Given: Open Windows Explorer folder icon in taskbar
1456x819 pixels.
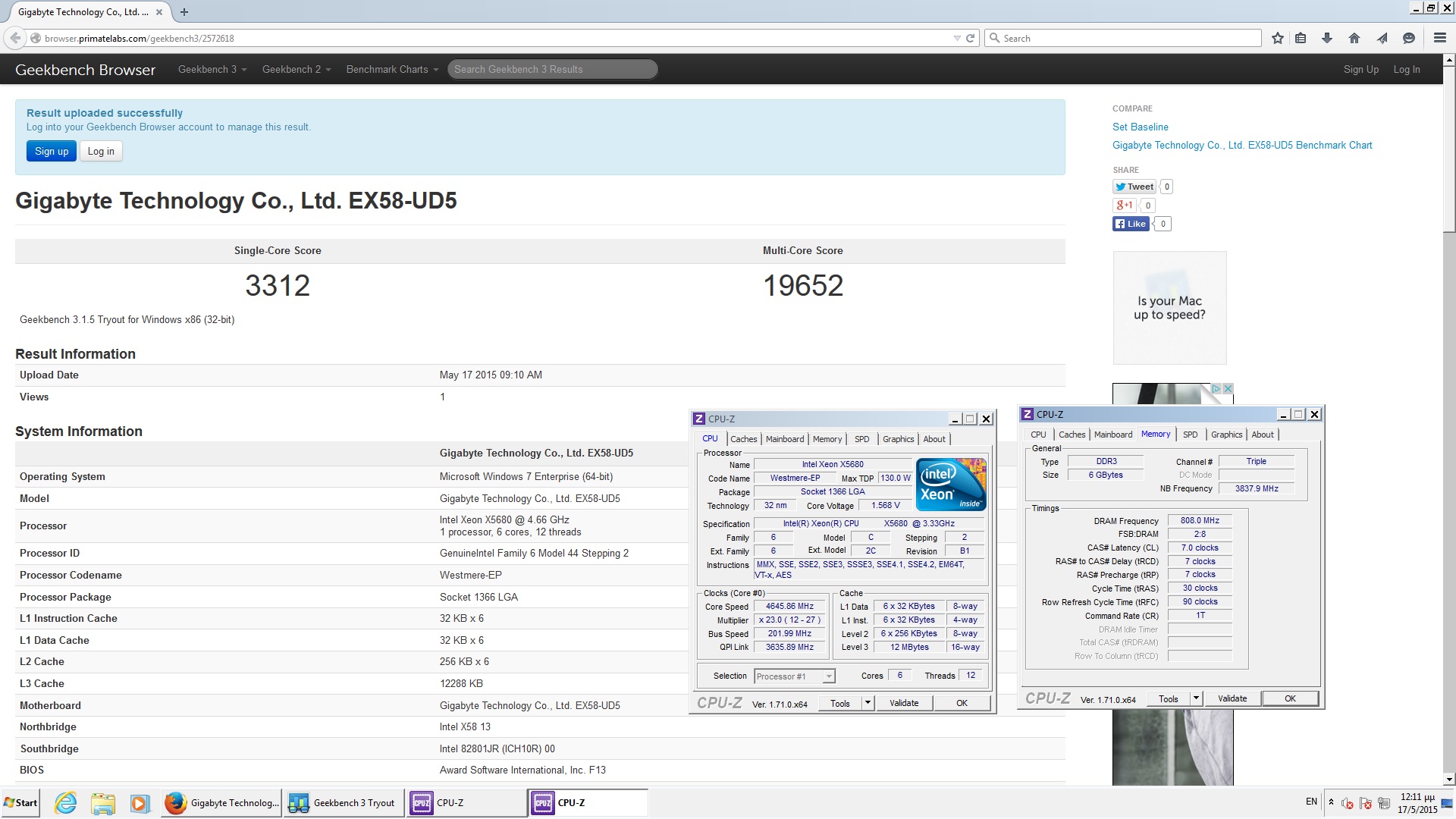Looking at the screenshot, I should (102, 803).
